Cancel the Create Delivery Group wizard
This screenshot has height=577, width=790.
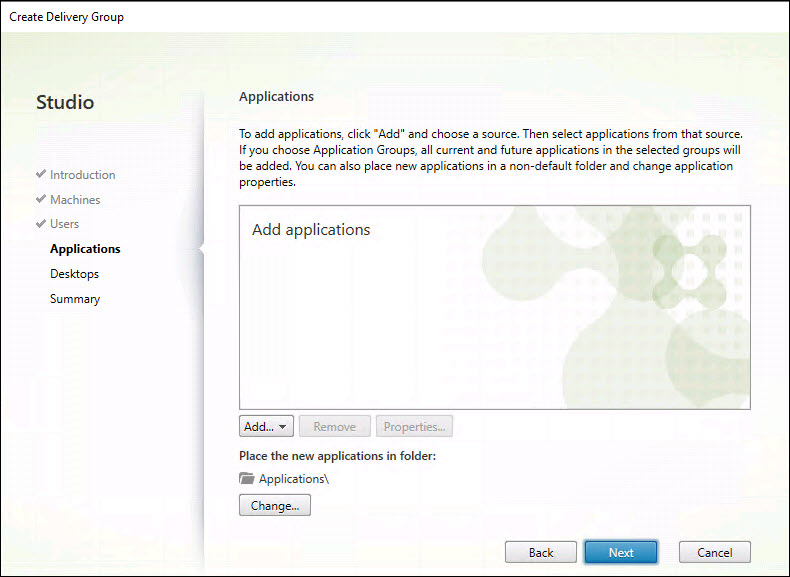pyautogui.click(x=714, y=552)
